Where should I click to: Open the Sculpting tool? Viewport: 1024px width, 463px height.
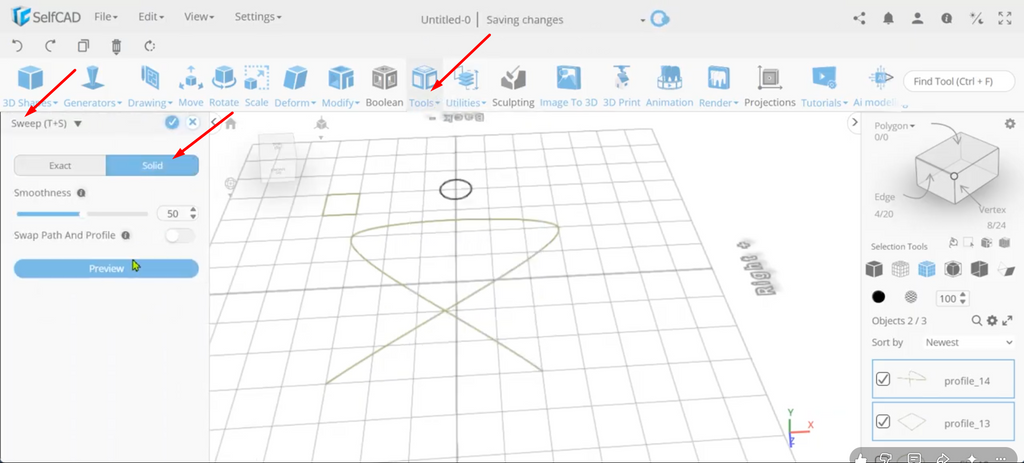(x=513, y=85)
